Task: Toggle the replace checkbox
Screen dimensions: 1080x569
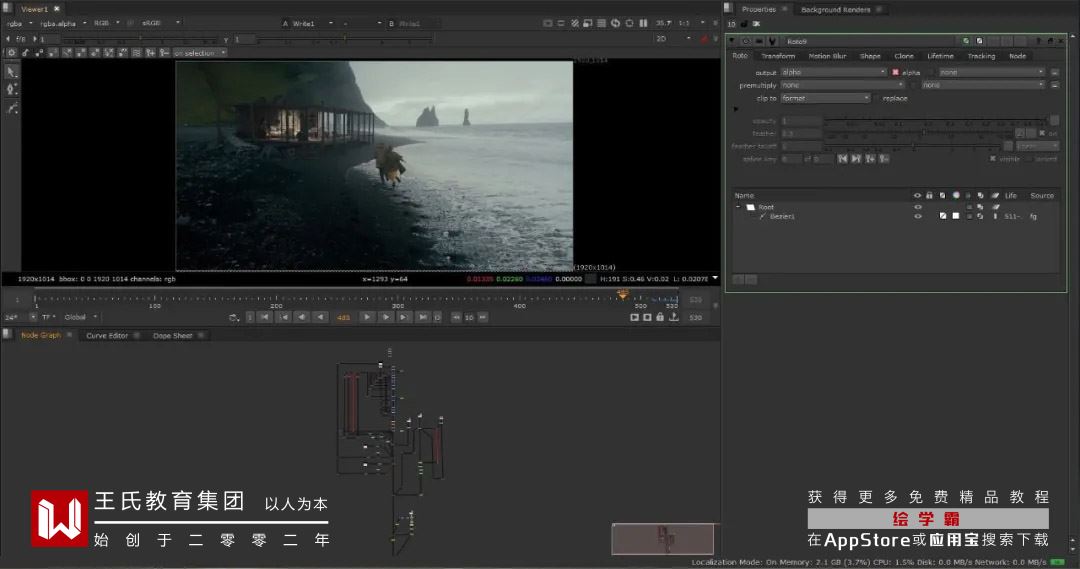Action: (x=878, y=99)
